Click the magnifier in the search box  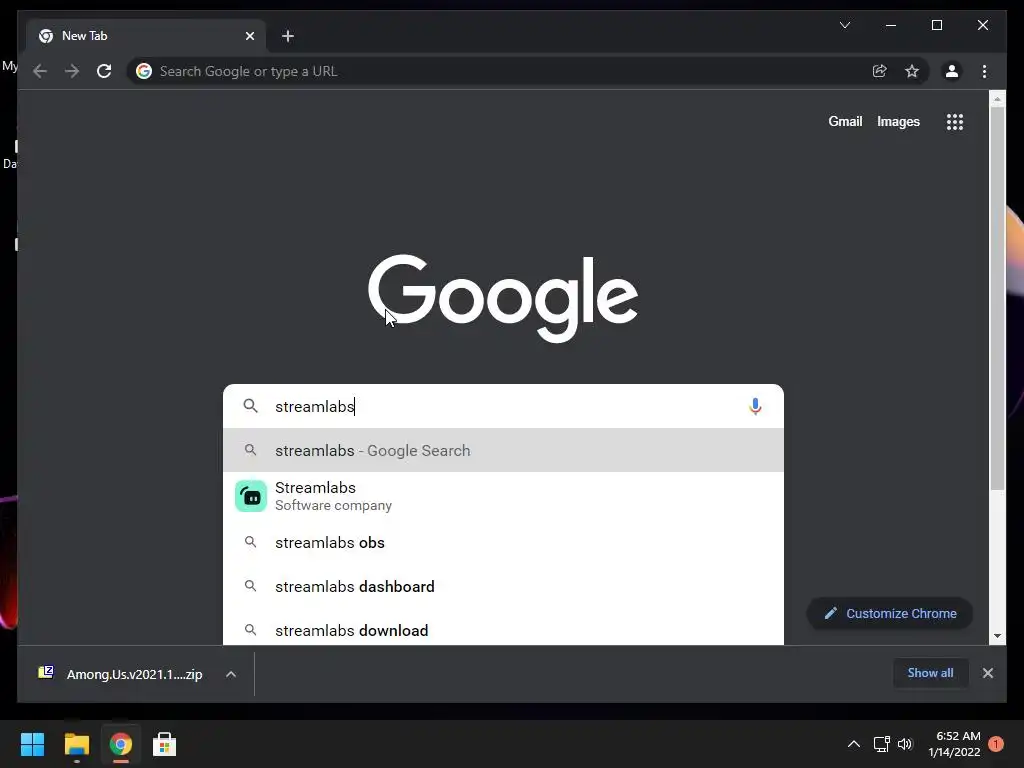pos(250,406)
